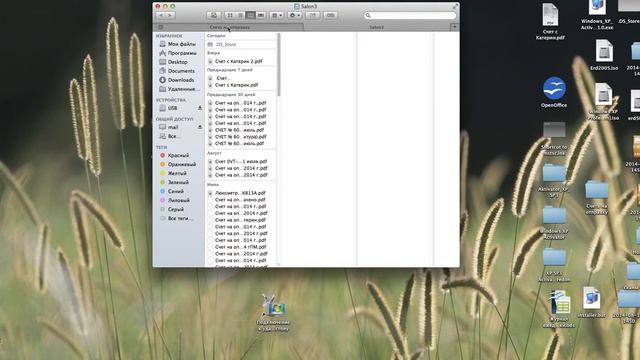Select the Aktivator_XP_SP3 folder

(554, 181)
